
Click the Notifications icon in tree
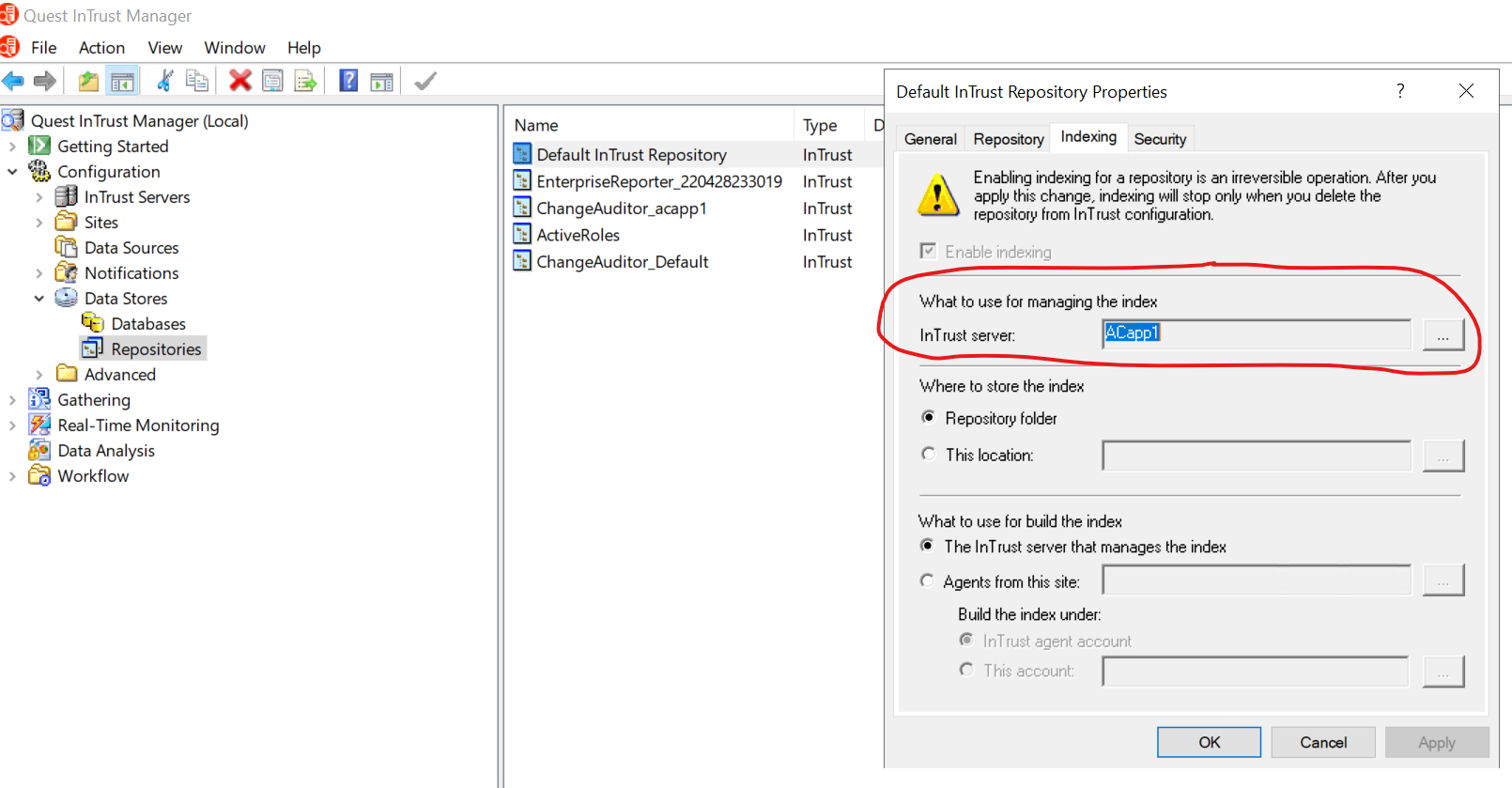tap(67, 272)
